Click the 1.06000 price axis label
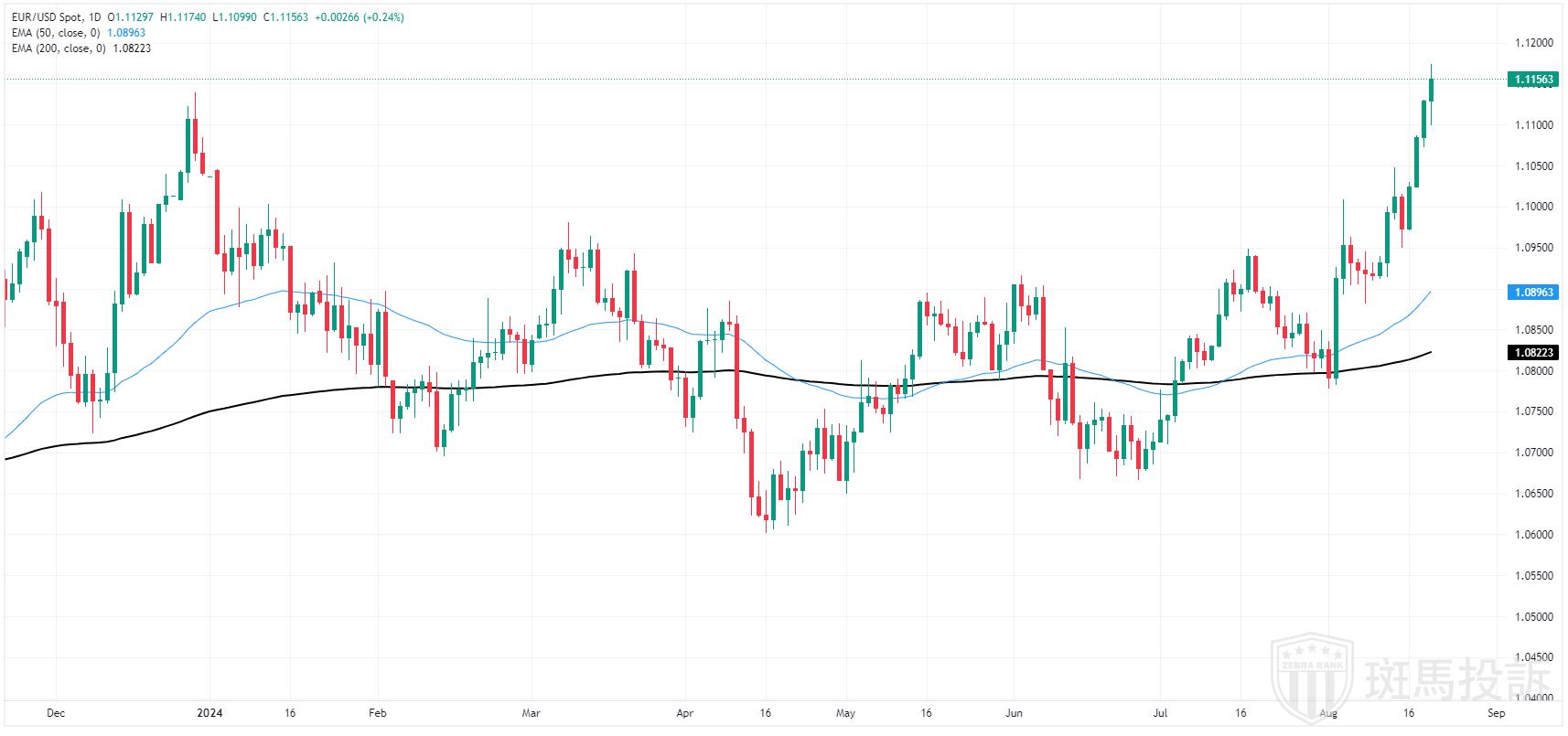 tap(1530, 535)
